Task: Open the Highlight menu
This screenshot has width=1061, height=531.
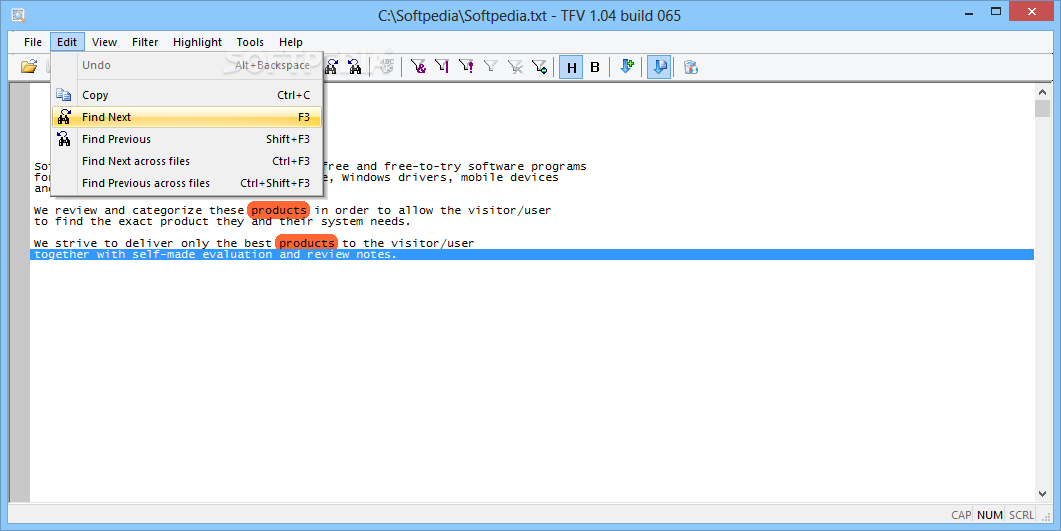Action: tap(197, 42)
